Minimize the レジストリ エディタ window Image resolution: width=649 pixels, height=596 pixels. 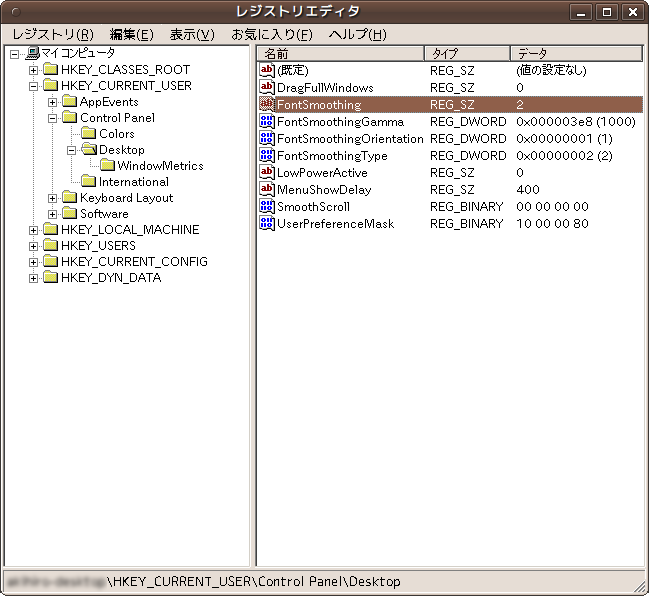tap(581, 12)
